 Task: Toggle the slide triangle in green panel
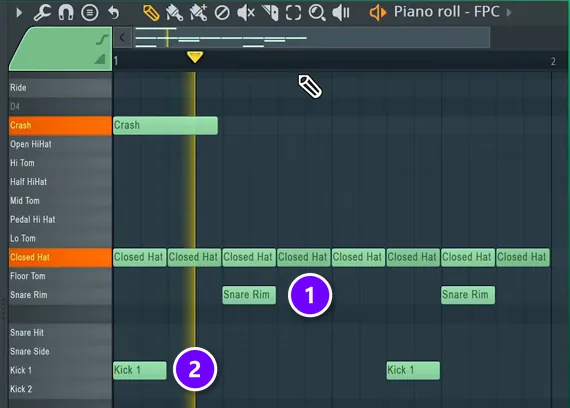tap(100, 59)
